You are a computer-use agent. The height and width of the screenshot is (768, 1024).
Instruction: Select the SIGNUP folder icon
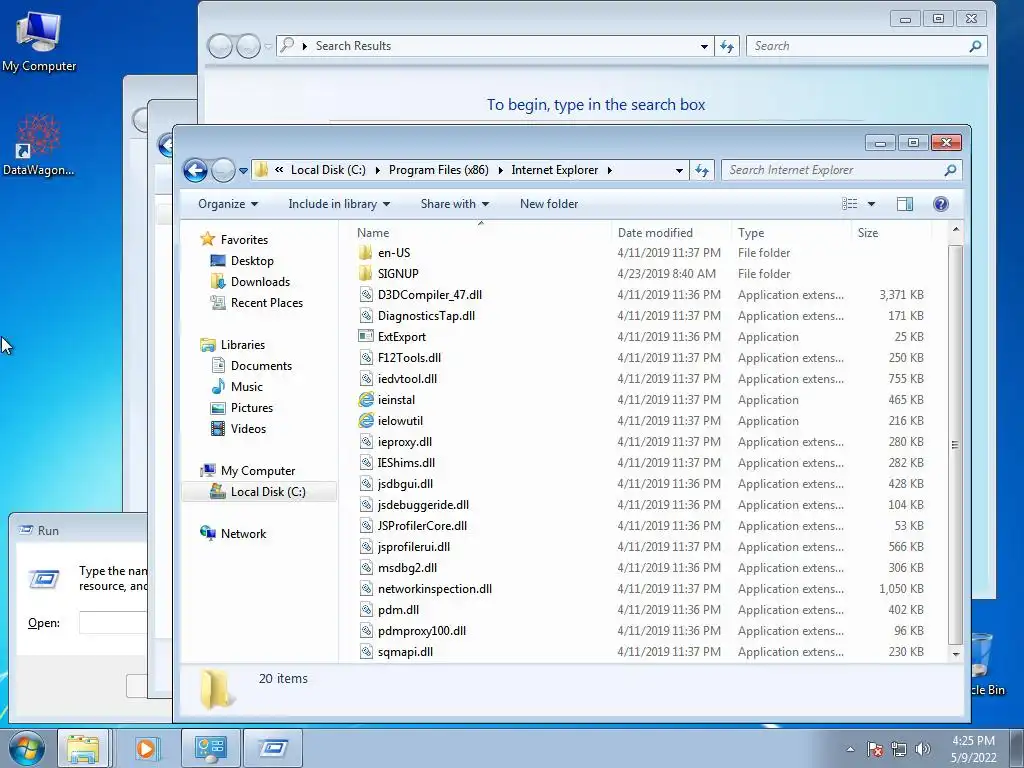[x=366, y=274]
